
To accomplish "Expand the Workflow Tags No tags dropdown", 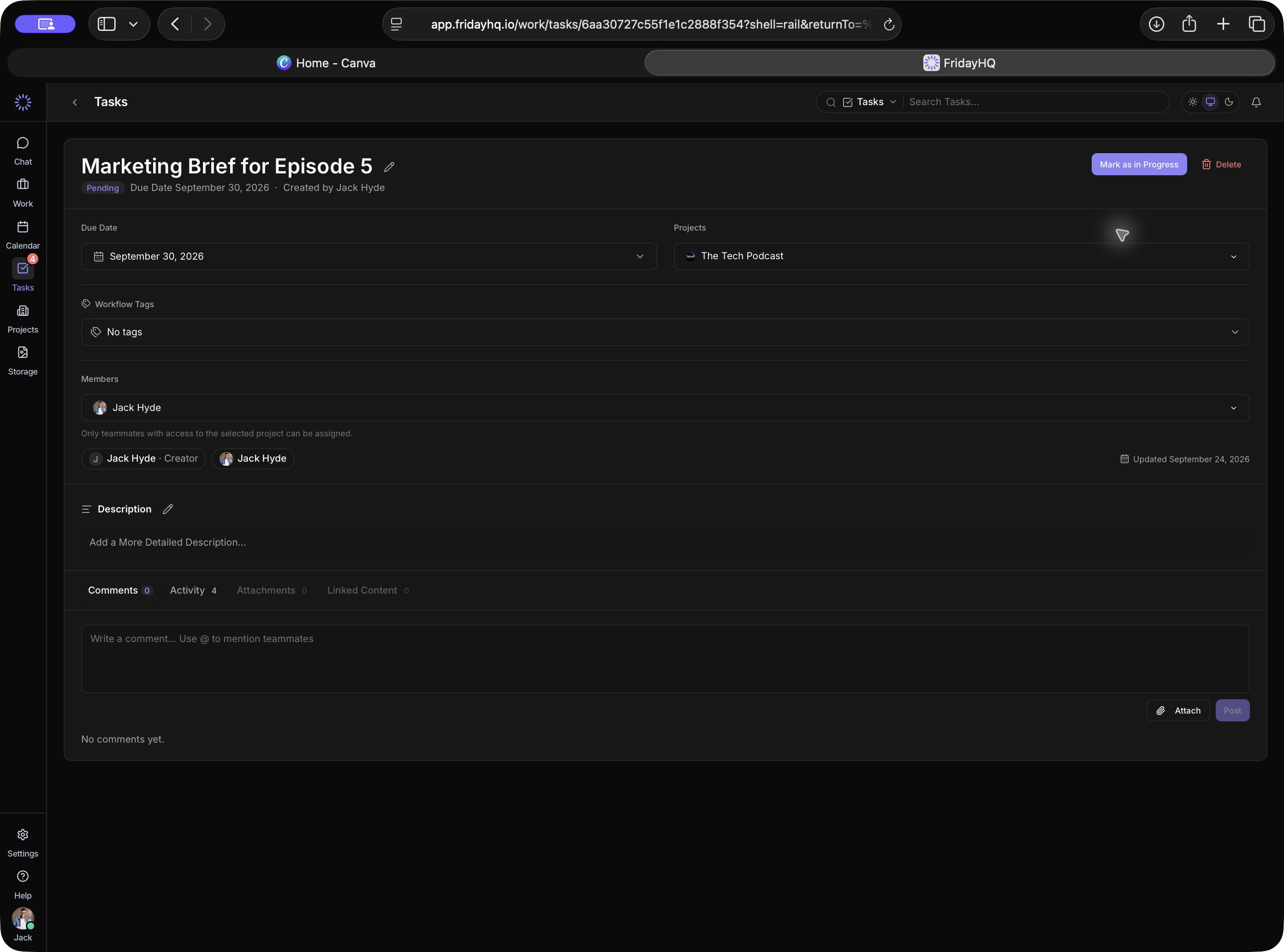I will (665, 333).
